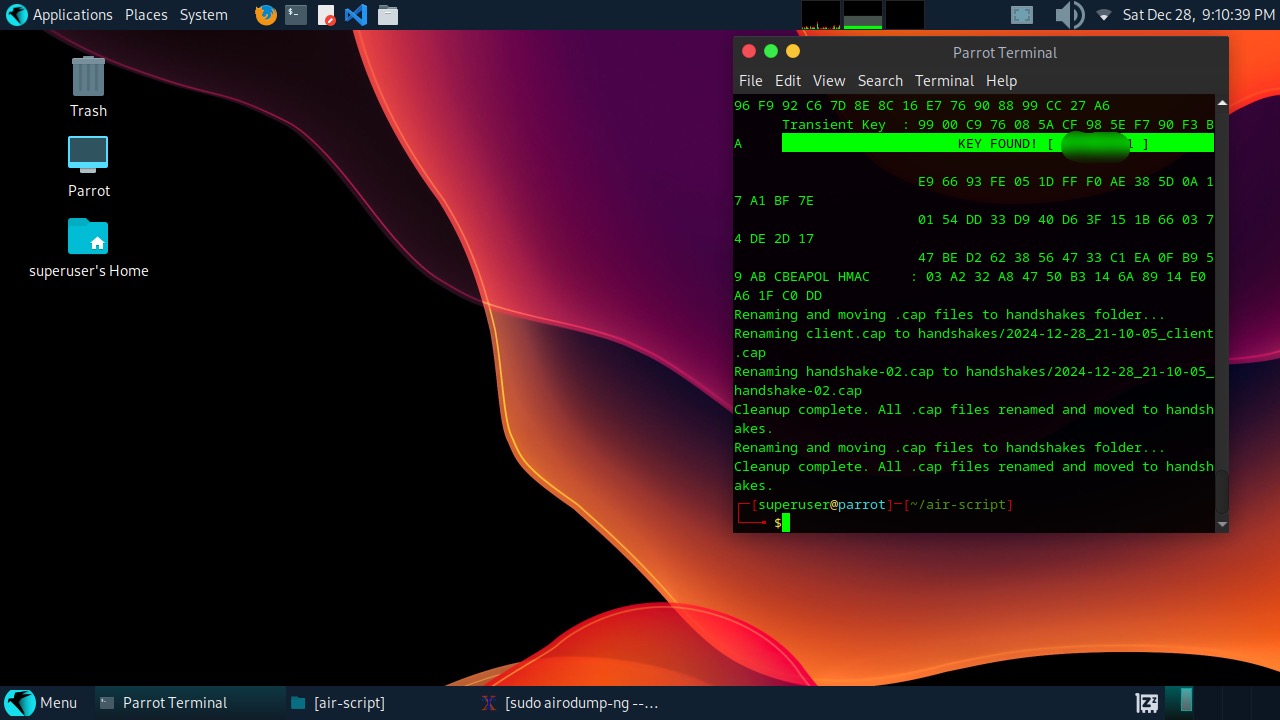Click the volume speaker icon
The height and width of the screenshot is (720, 1280).
click(x=1069, y=15)
